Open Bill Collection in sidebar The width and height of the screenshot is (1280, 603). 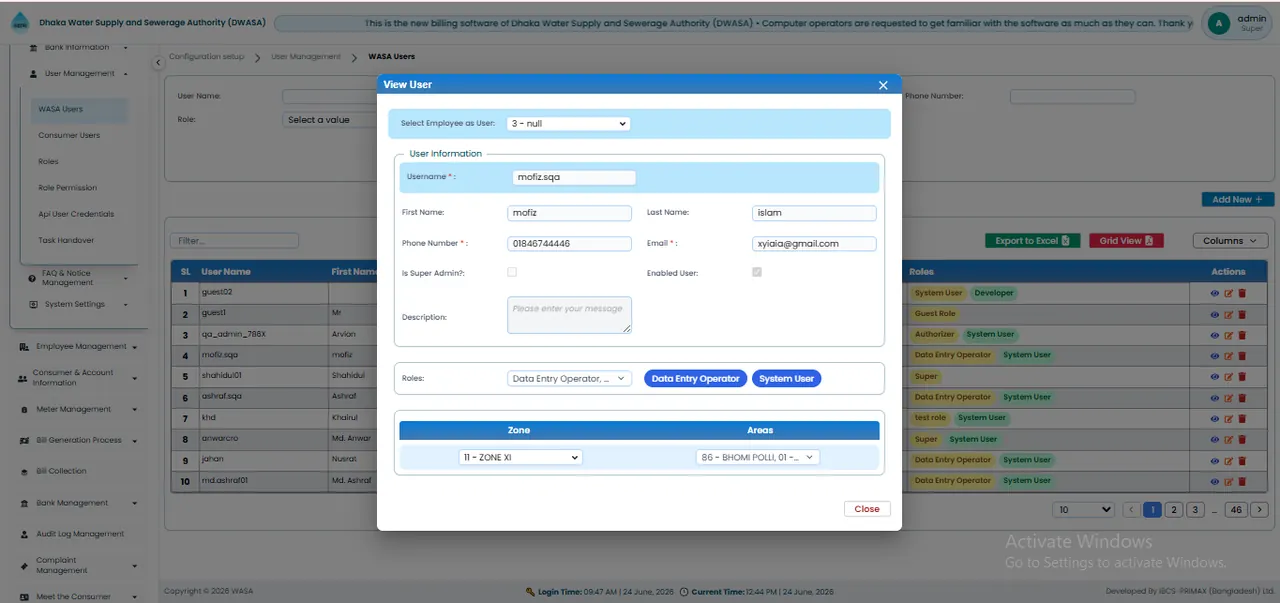pos(61,471)
